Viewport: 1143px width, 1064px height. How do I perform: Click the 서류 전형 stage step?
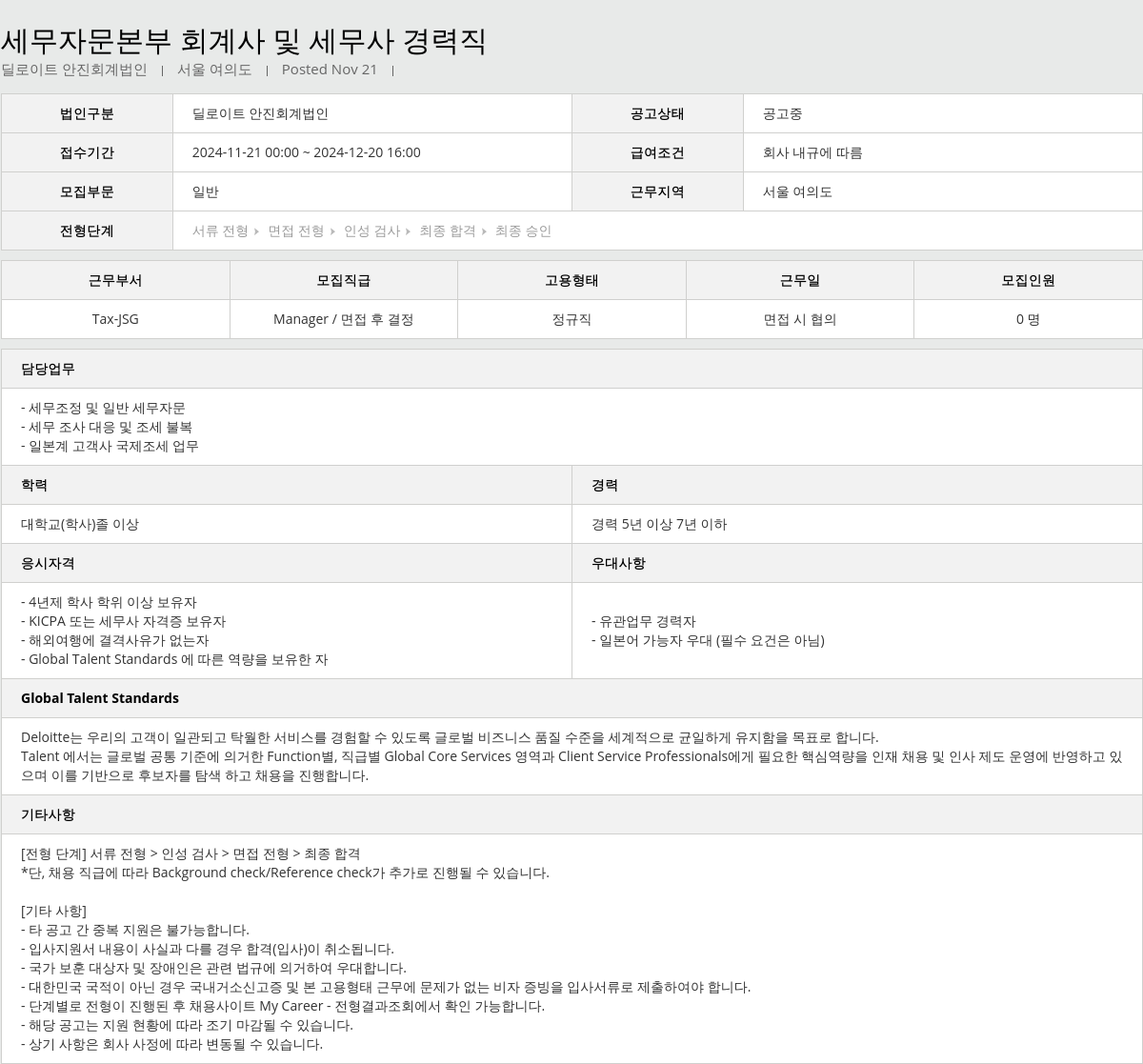[220, 231]
